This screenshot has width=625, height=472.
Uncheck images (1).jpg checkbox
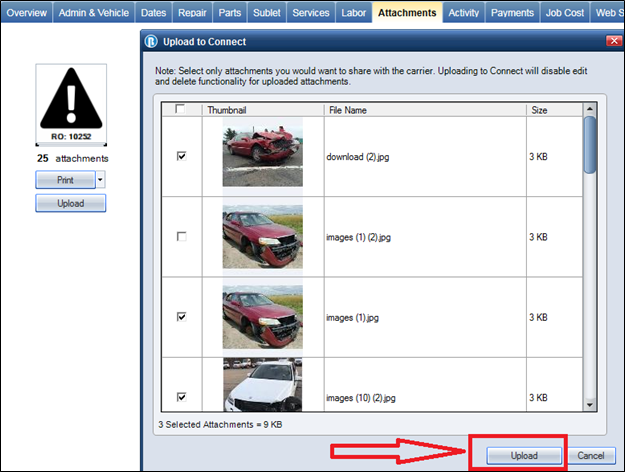click(181, 317)
